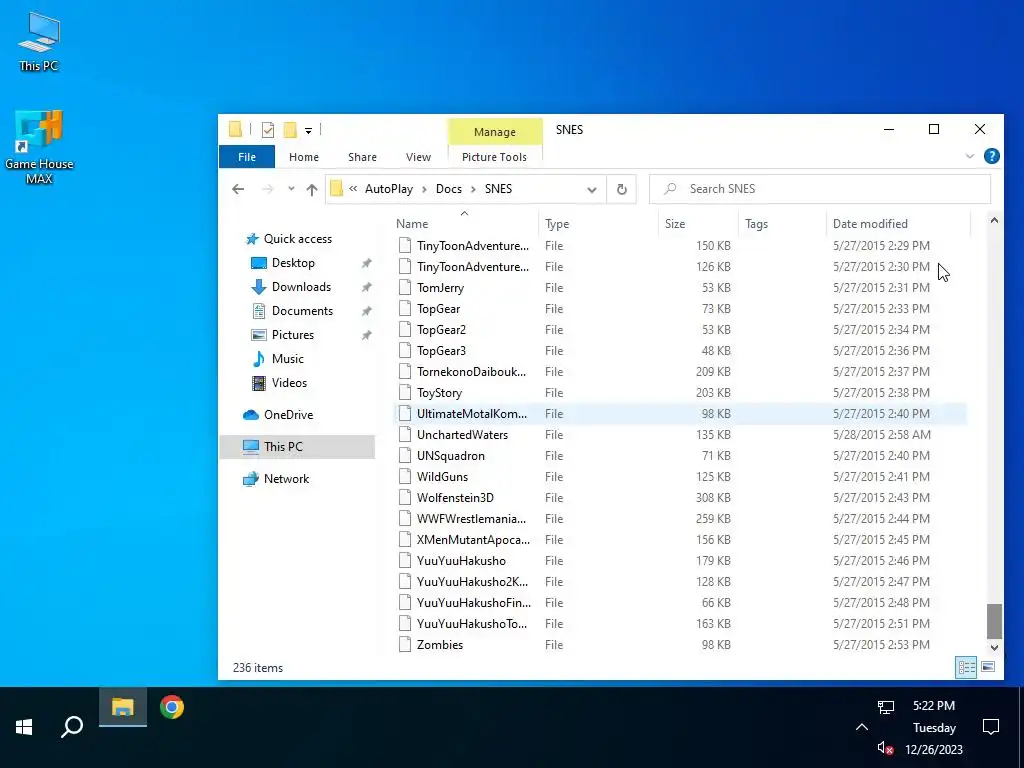Select the Manage contextual tab
This screenshot has height=768, width=1024.
tap(495, 131)
